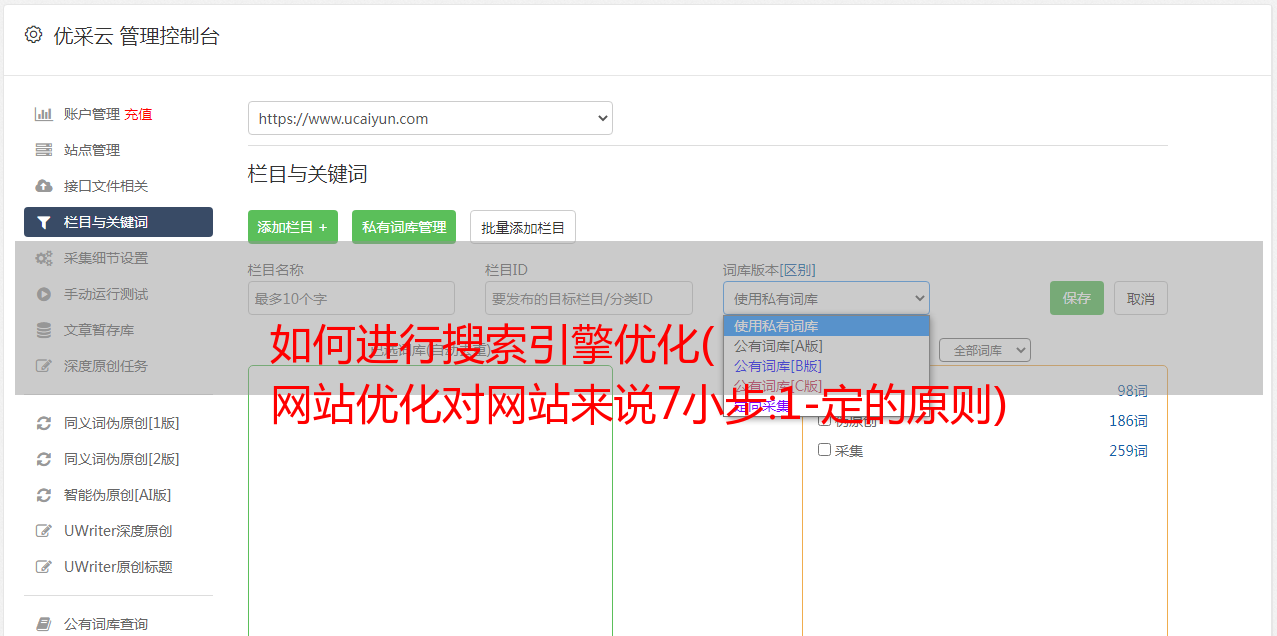Click the gear icon beside 优采云 管理控制台
Viewport: 1277px width, 636px height.
click(34, 35)
